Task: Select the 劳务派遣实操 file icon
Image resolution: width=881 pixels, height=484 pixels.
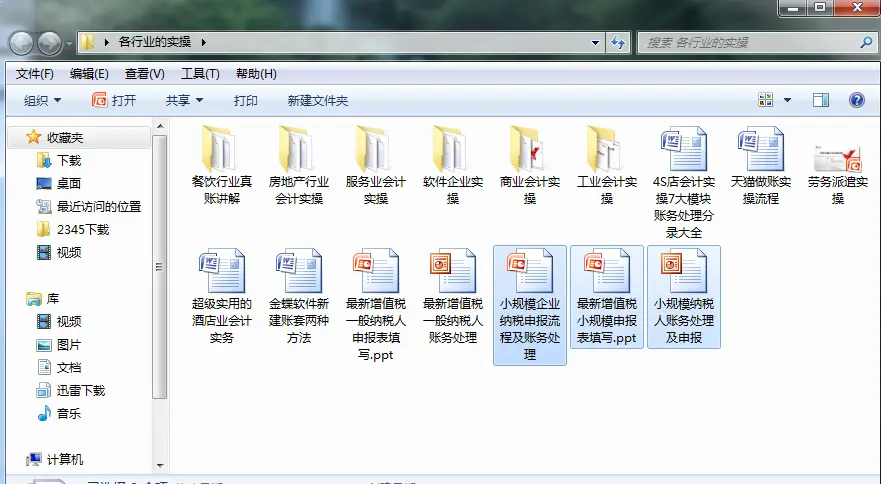Action: [x=838, y=158]
